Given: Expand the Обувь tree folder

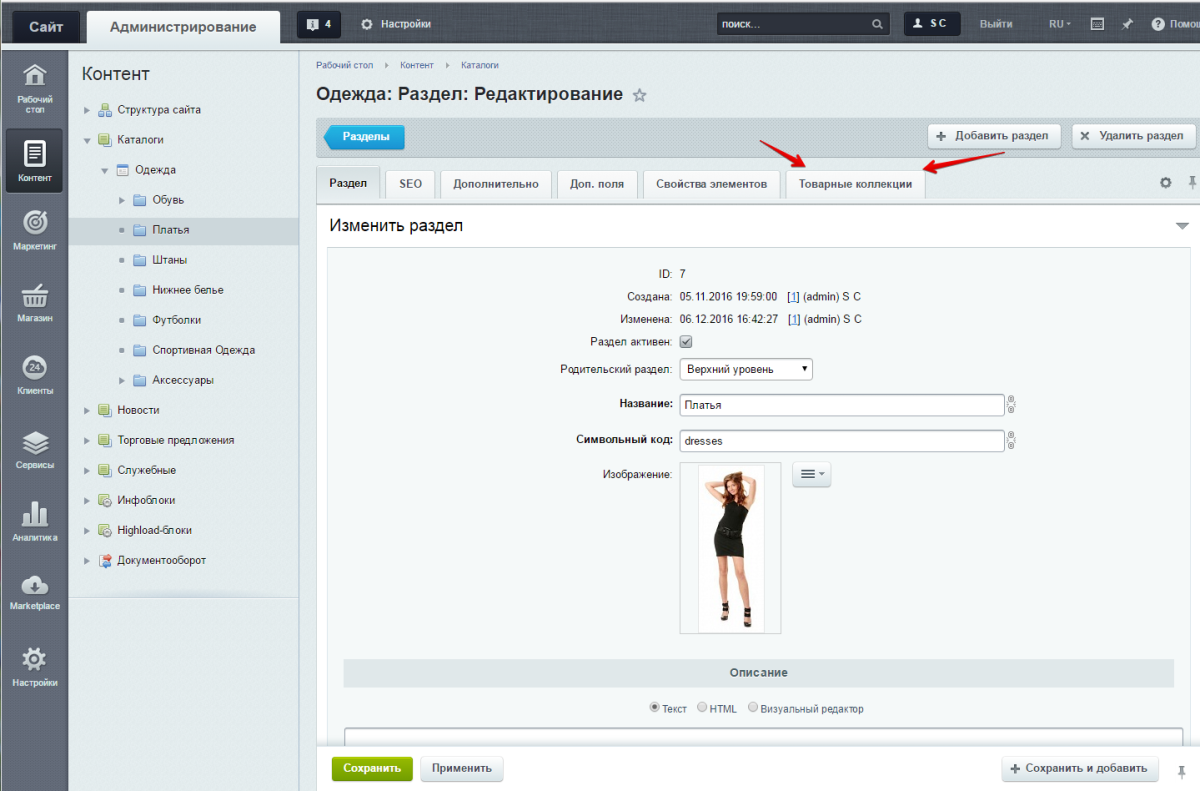Looking at the screenshot, I should pos(122,200).
